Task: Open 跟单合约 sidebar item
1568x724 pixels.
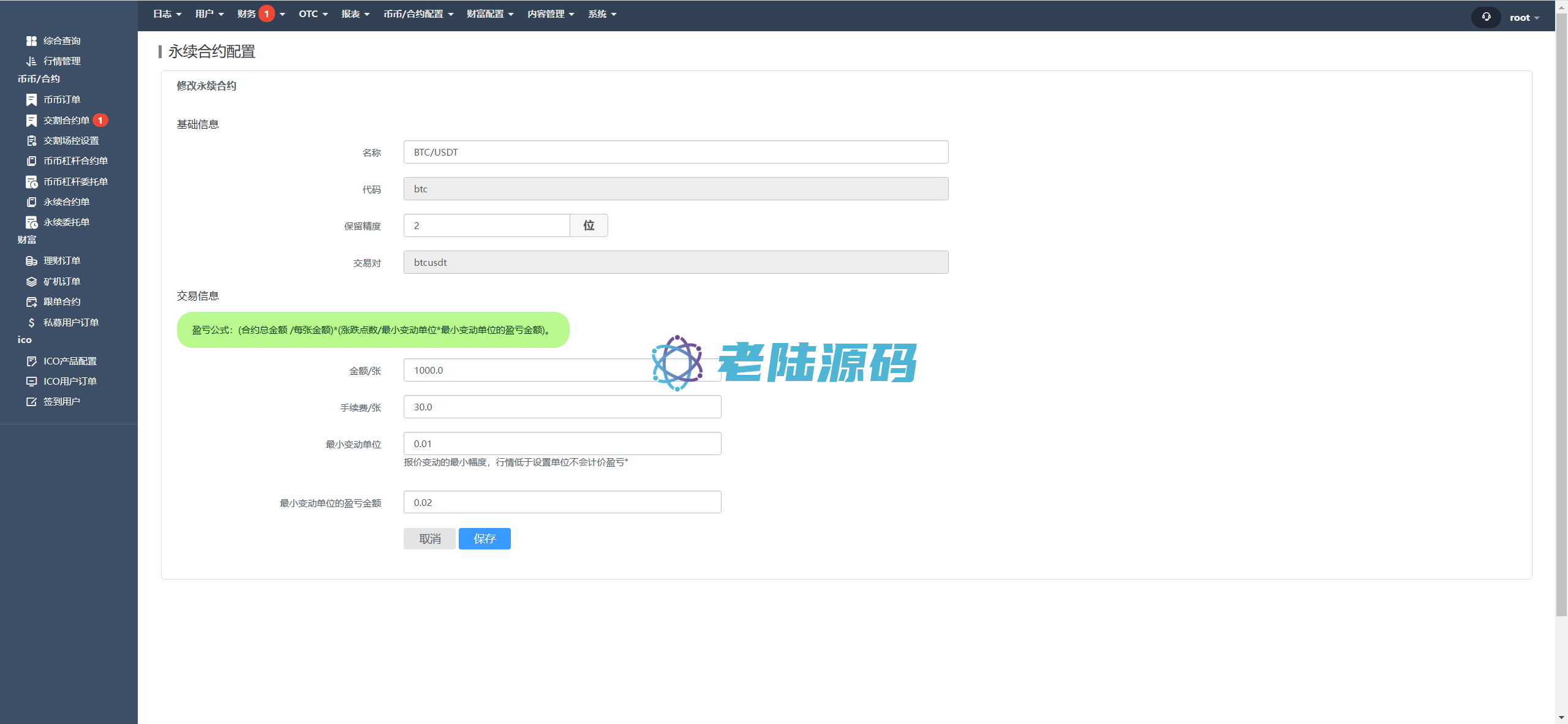Action: click(62, 302)
